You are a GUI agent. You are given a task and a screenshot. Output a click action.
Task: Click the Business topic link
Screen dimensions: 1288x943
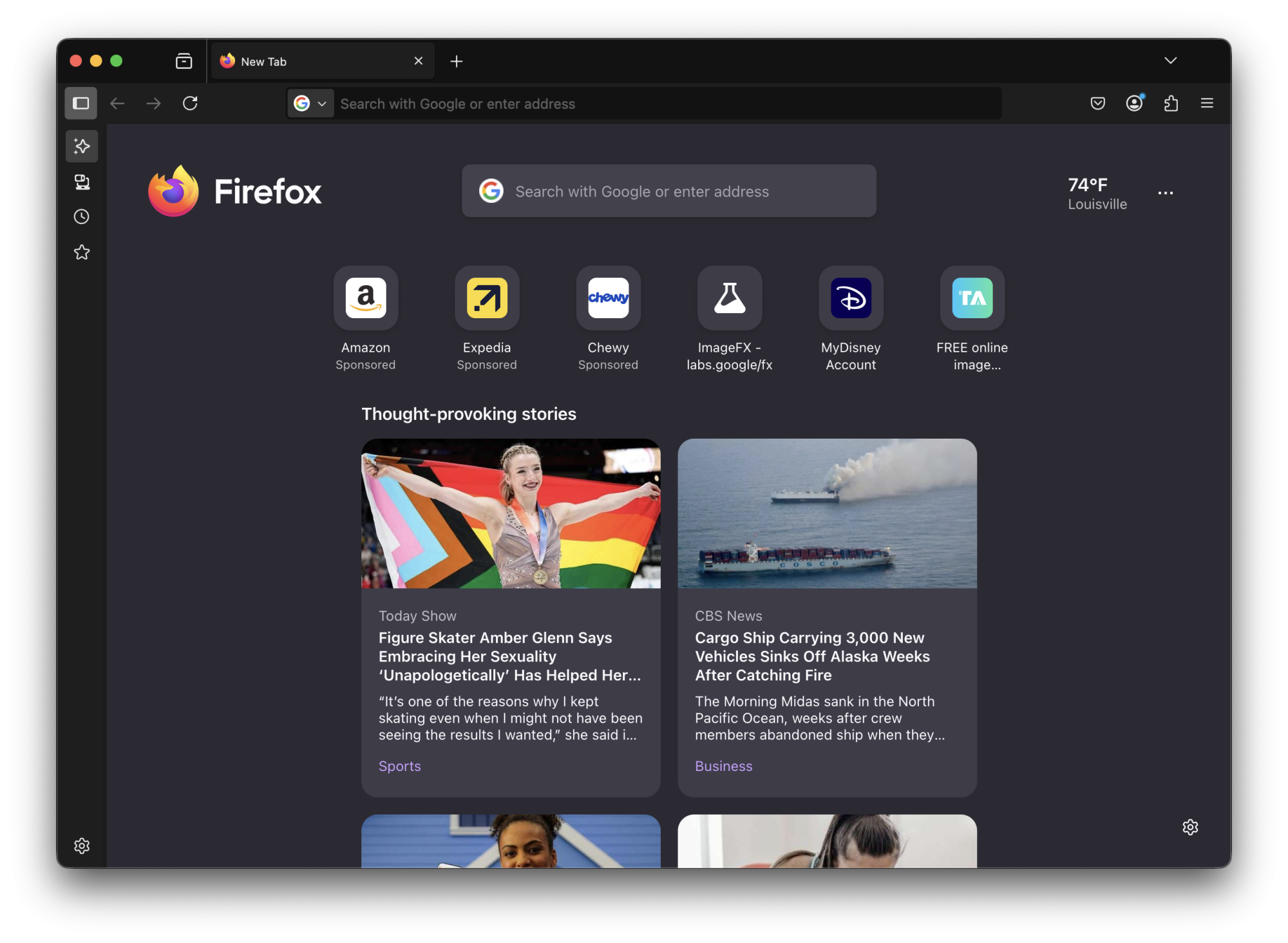pyautogui.click(x=723, y=766)
